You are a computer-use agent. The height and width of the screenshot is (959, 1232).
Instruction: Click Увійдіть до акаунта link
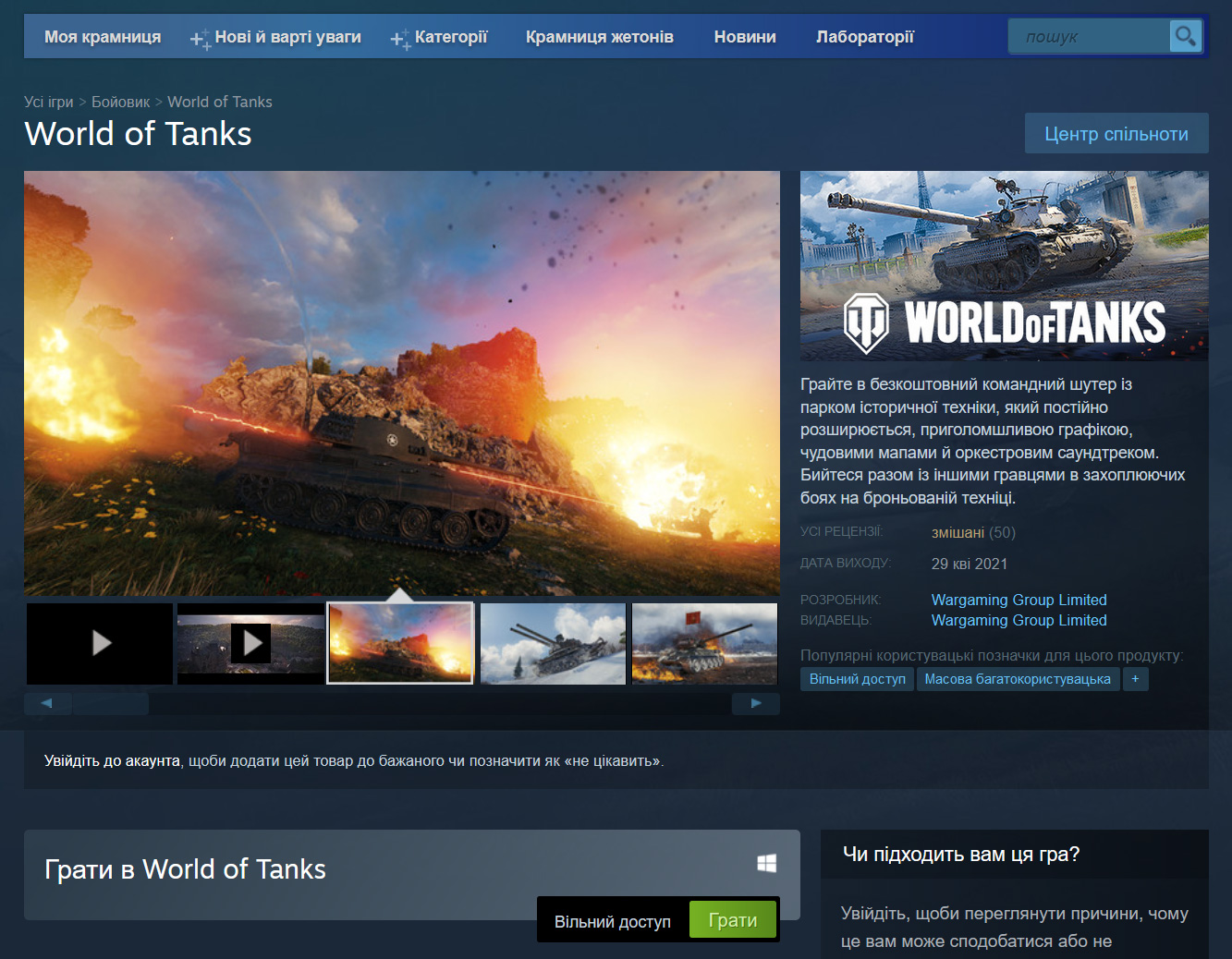tap(112, 760)
